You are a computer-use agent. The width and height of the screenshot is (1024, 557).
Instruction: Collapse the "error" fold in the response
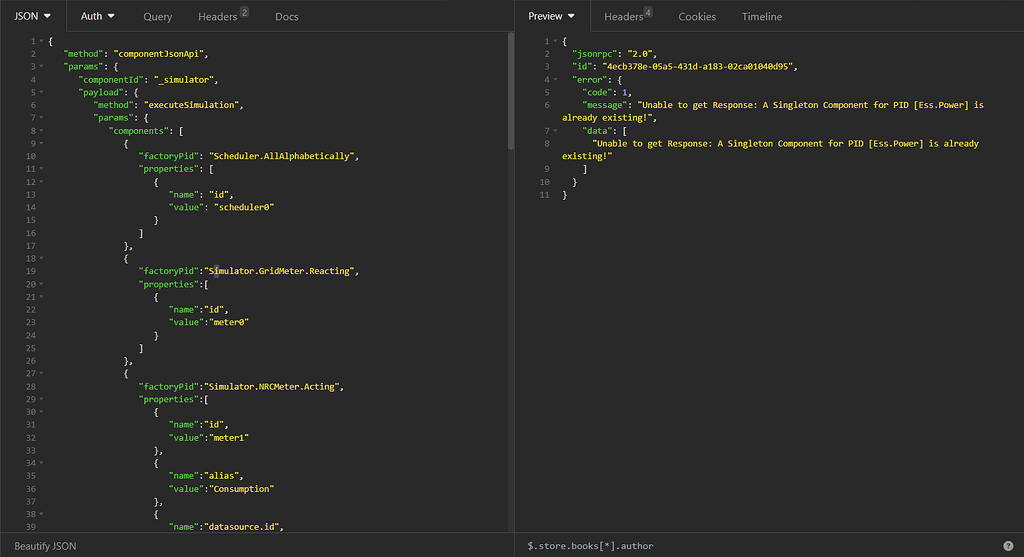pos(555,80)
